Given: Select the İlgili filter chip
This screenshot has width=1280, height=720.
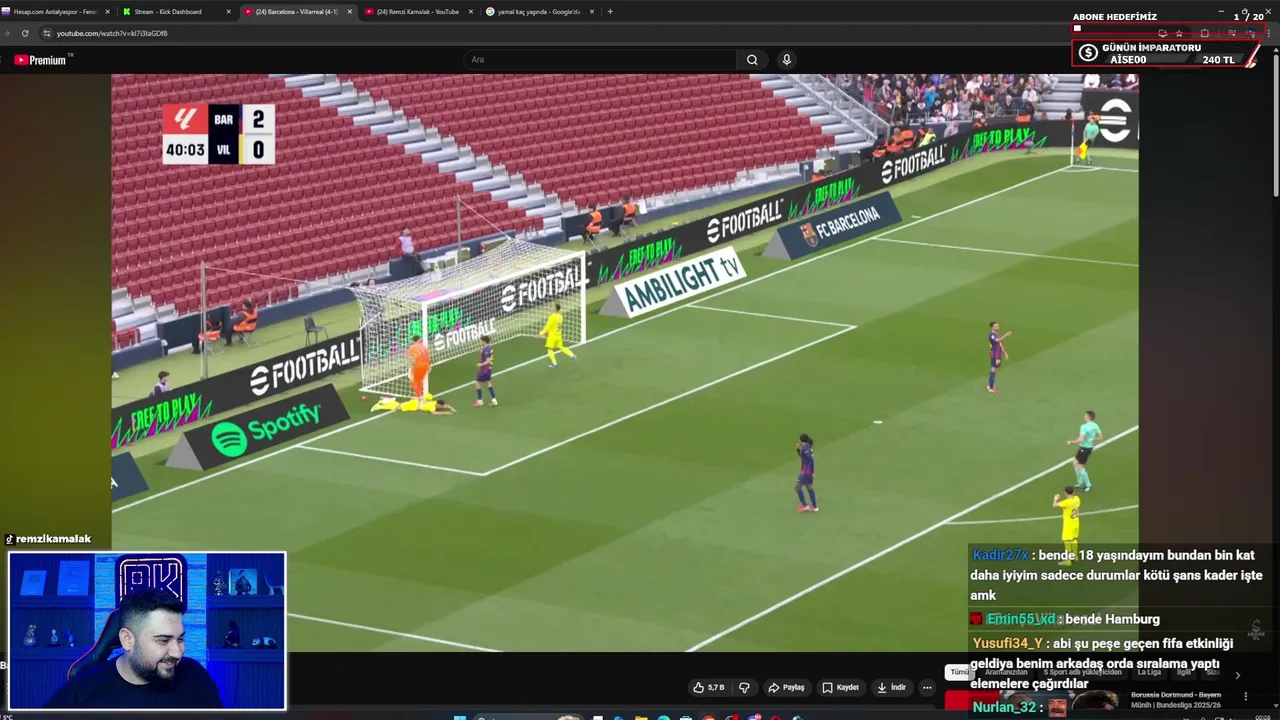Looking at the screenshot, I should [x=1183, y=672].
